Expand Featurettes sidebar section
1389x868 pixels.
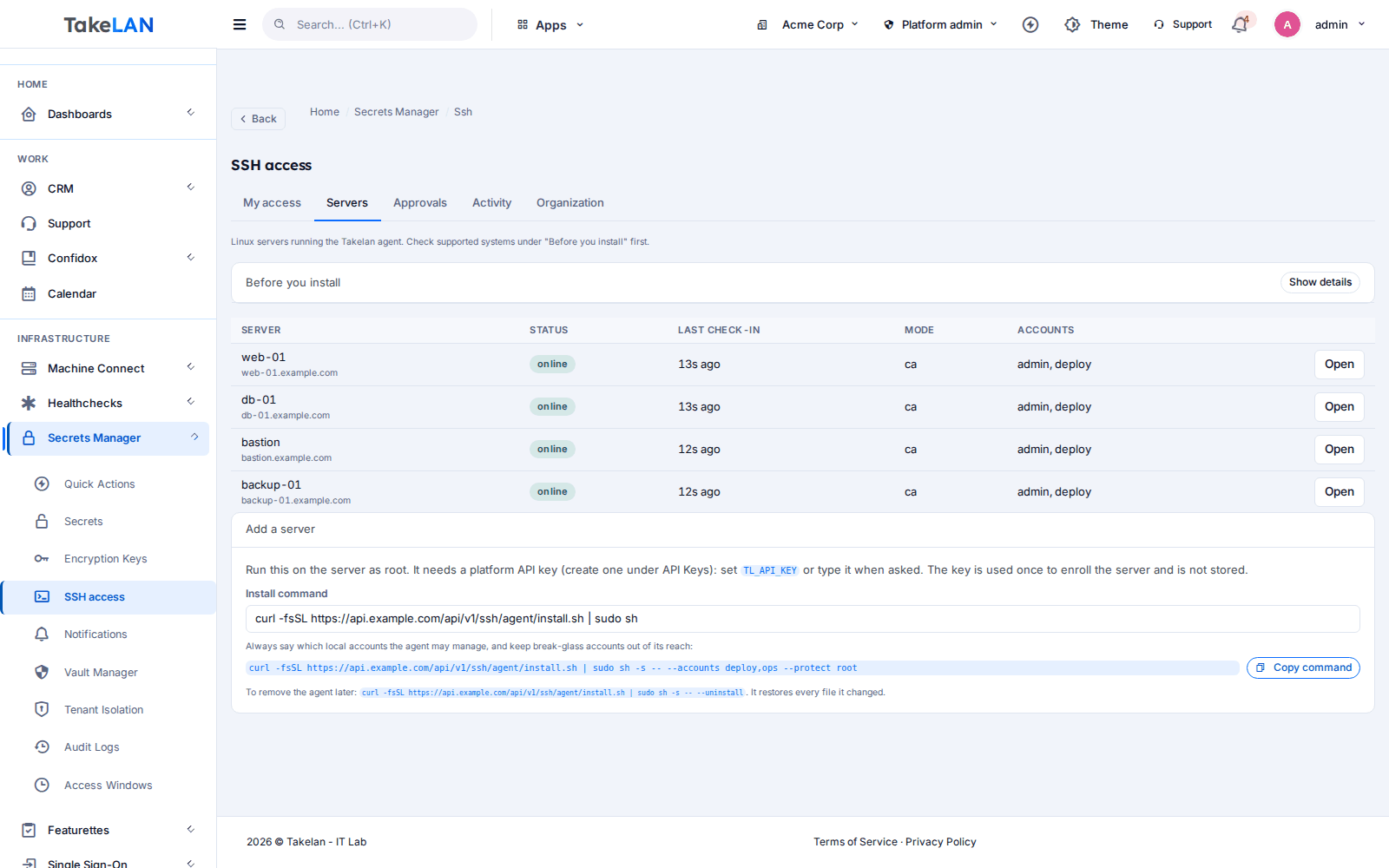[109, 830]
